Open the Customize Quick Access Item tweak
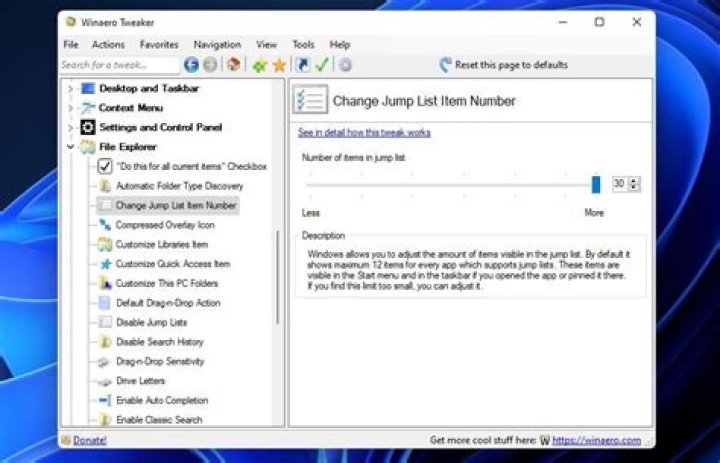Image resolution: width=720 pixels, height=463 pixels. click(172, 264)
